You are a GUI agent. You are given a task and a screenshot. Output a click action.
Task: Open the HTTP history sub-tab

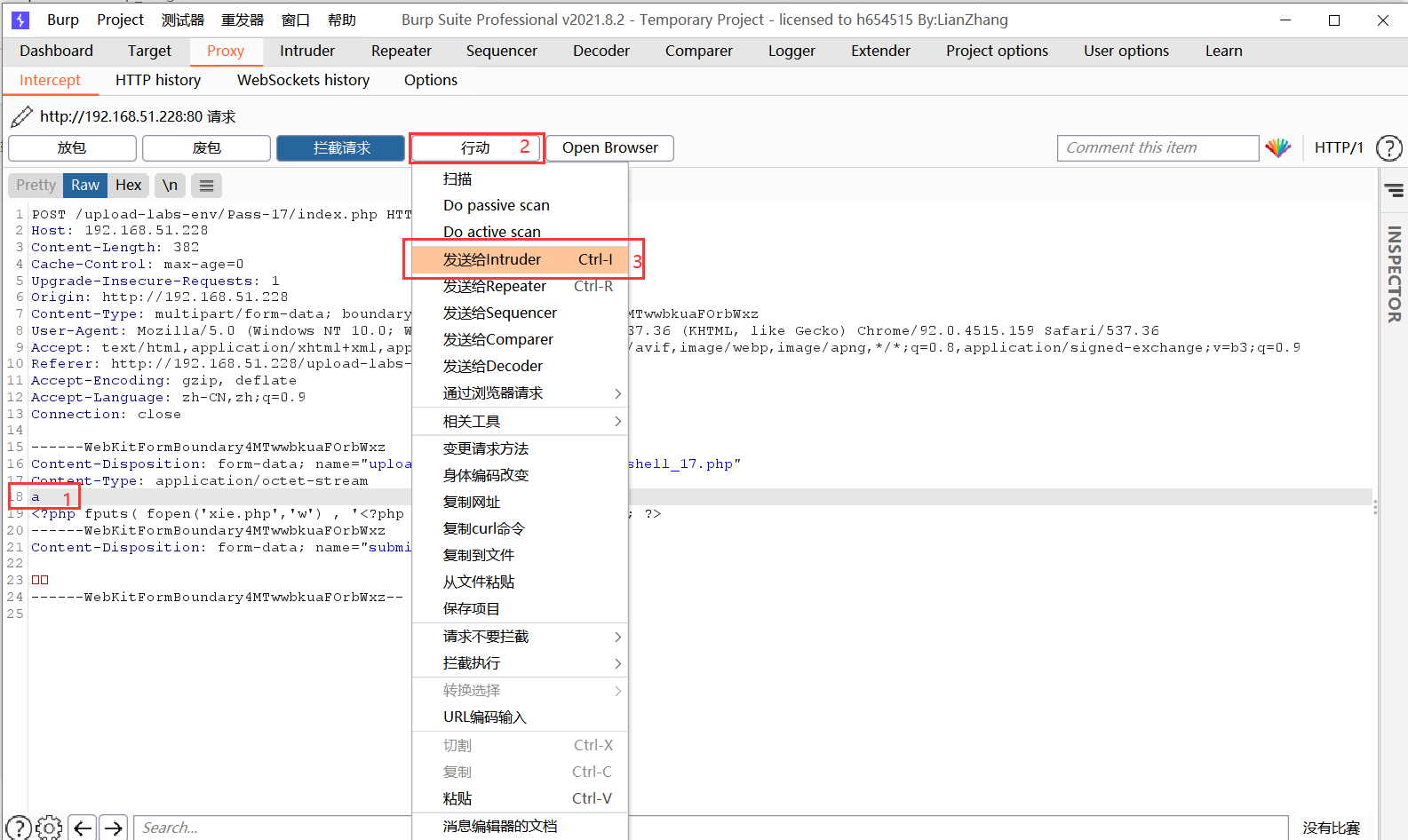click(x=158, y=80)
